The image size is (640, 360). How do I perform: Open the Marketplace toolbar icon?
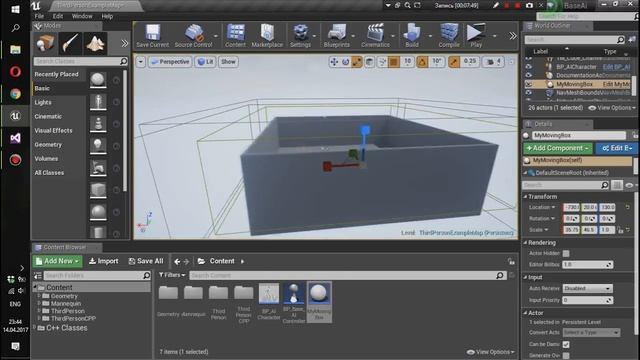tap(267, 36)
